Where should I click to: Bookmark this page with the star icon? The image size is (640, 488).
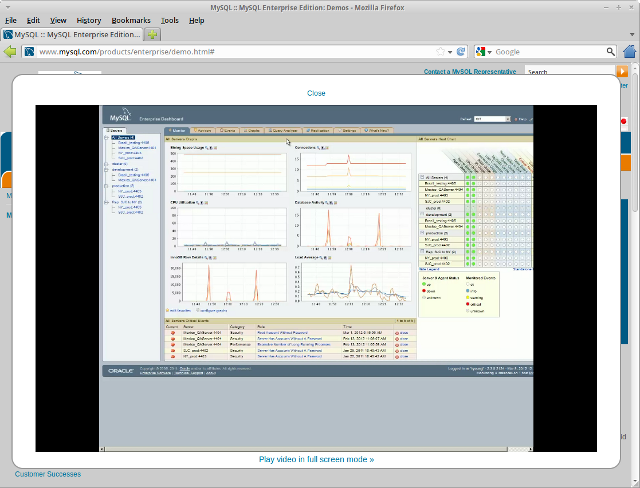(440, 52)
